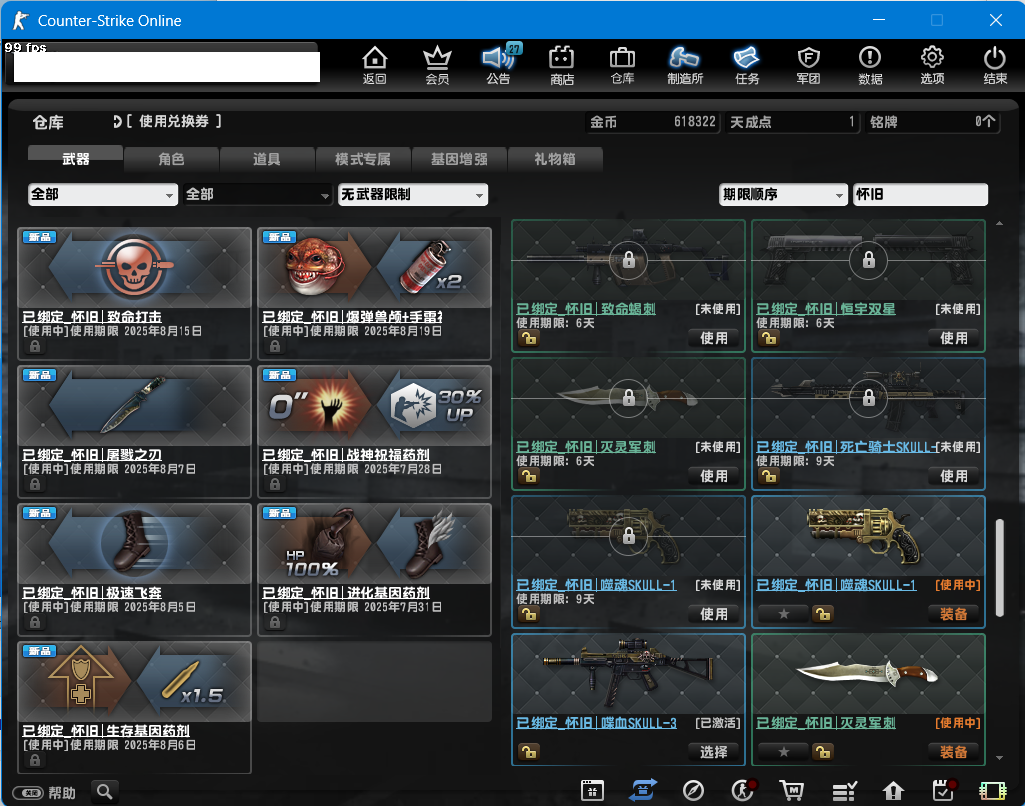Toggle the 关闭 switch beside 帮助
This screenshot has height=806, width=1025.
(x=28, y=793)
